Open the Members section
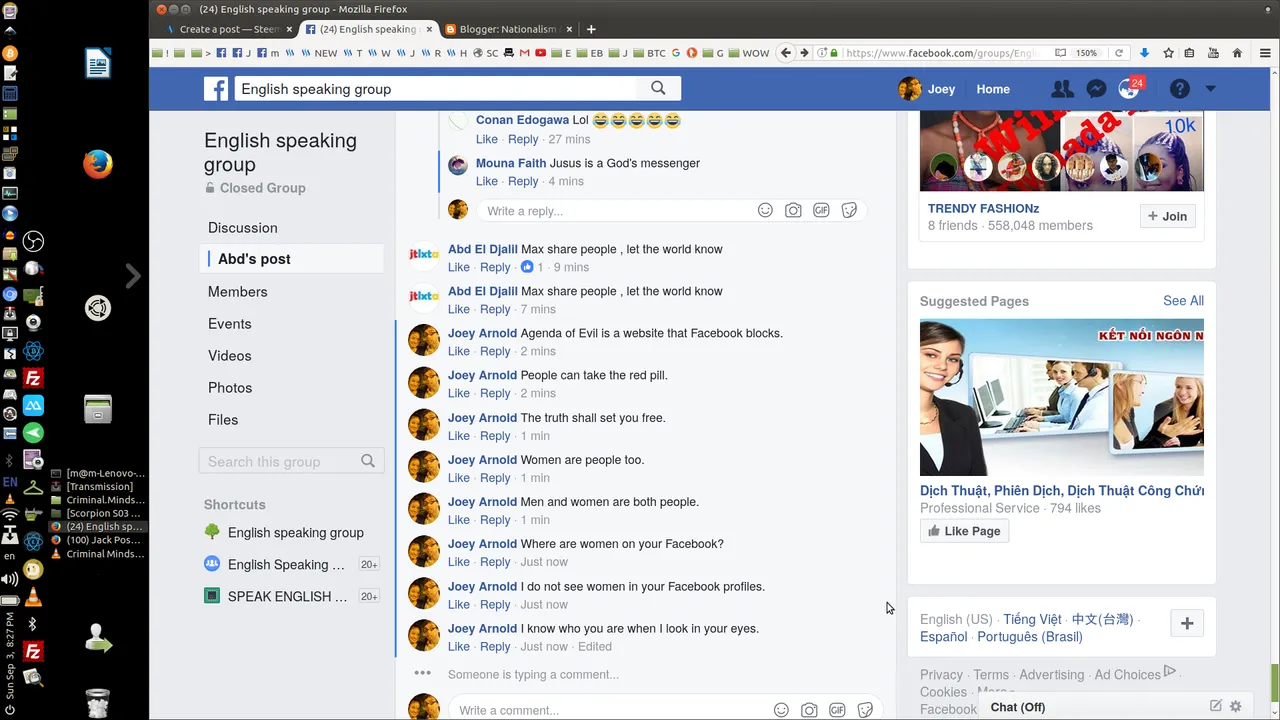This screenshot has width=1280, height=720. coord(238,292)
